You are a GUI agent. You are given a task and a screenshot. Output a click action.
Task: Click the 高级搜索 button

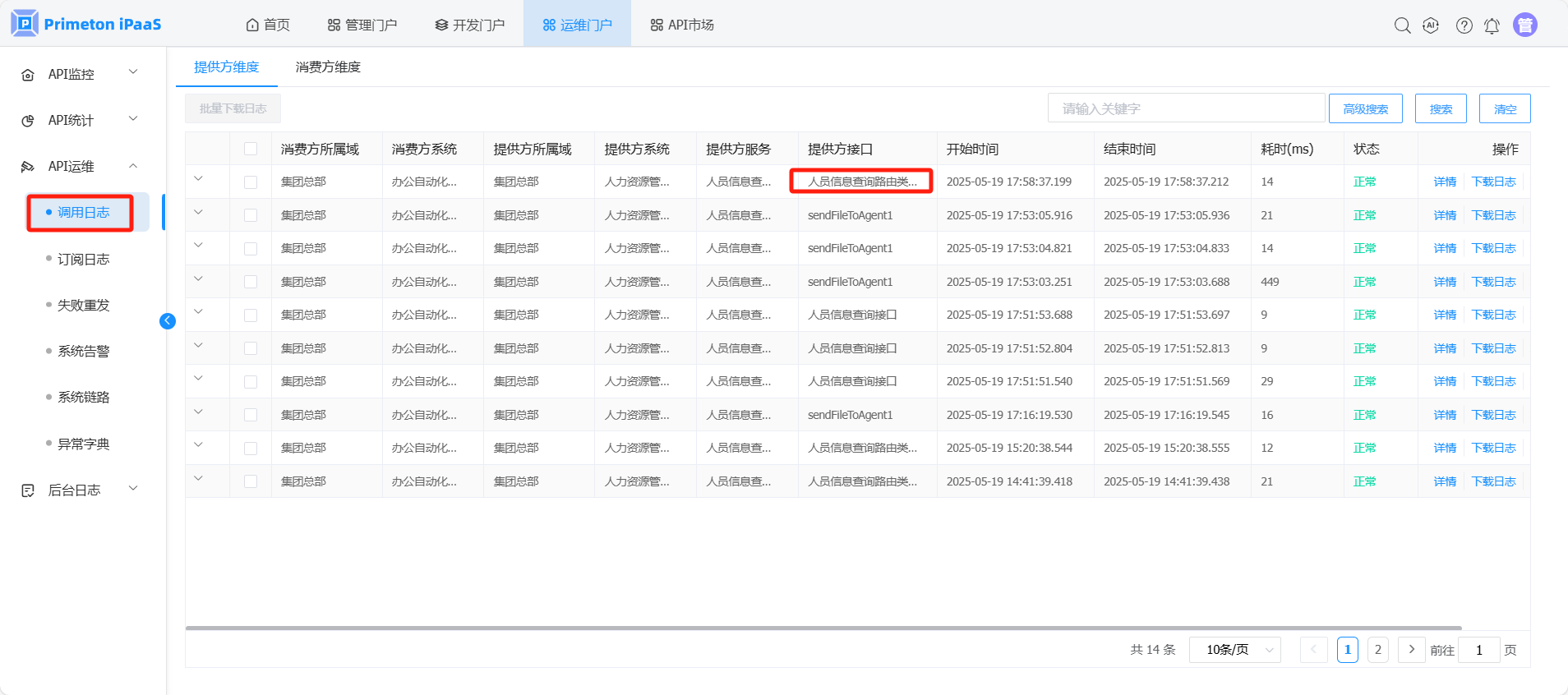[x=1365, y=108]
